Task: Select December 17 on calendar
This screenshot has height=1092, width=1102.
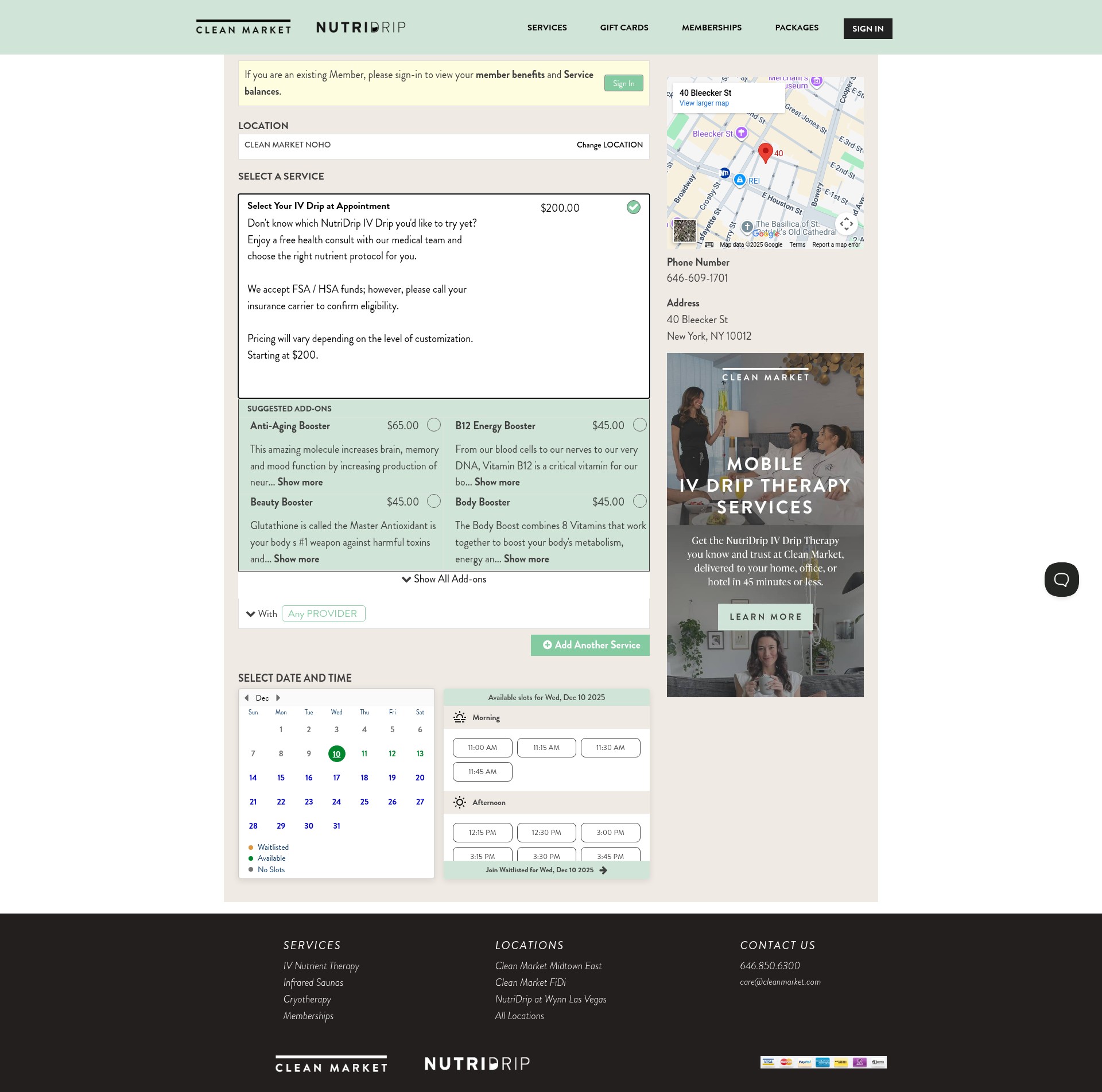Action: click(x=337, y=778)
